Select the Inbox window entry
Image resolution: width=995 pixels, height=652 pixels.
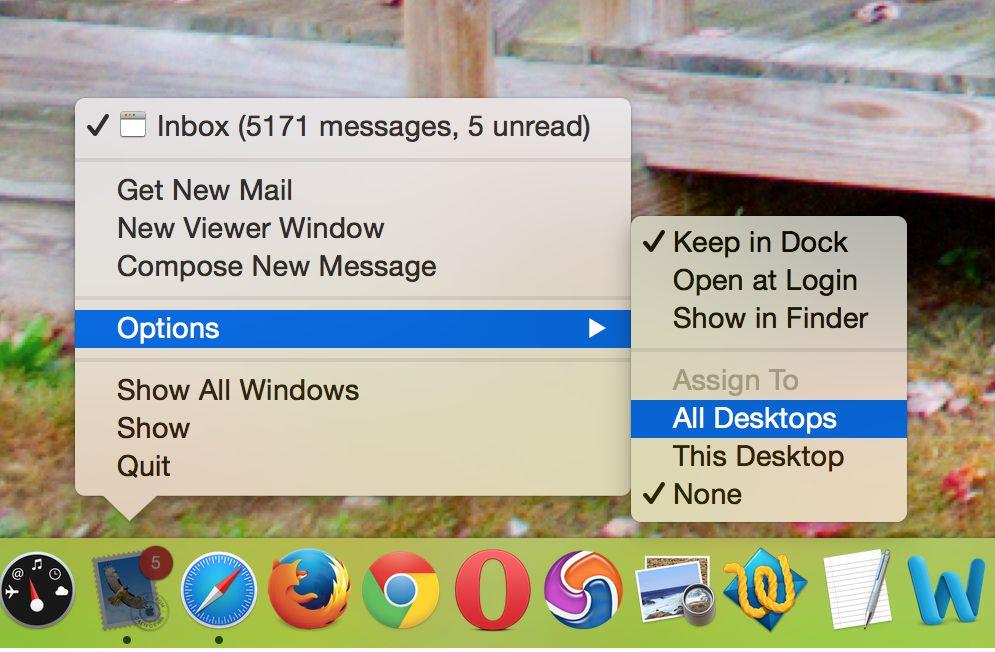pos(353,126)
